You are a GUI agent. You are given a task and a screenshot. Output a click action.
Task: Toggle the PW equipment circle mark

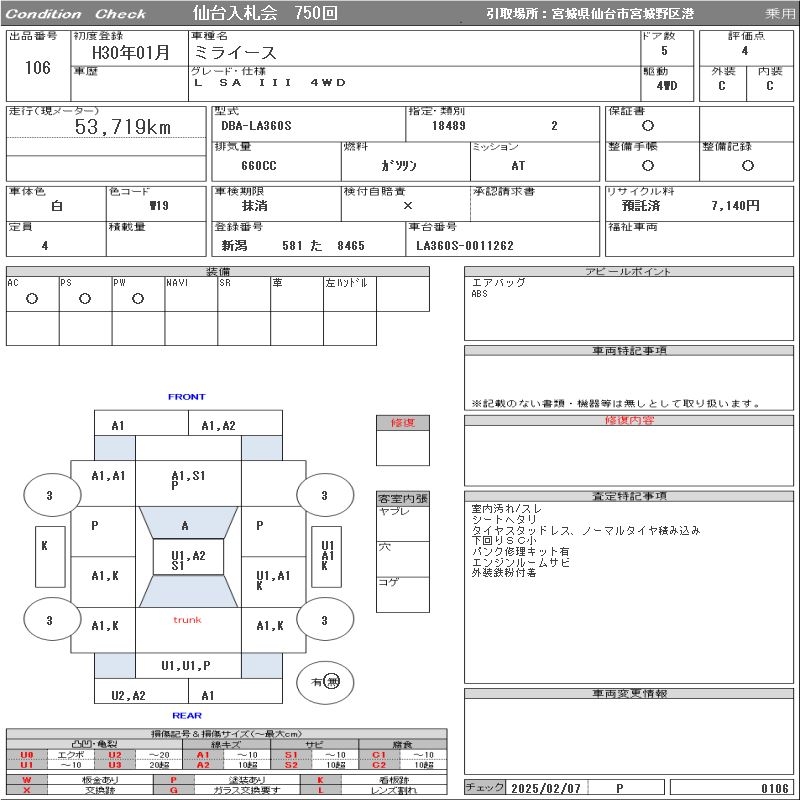click(x=138, y=298)
